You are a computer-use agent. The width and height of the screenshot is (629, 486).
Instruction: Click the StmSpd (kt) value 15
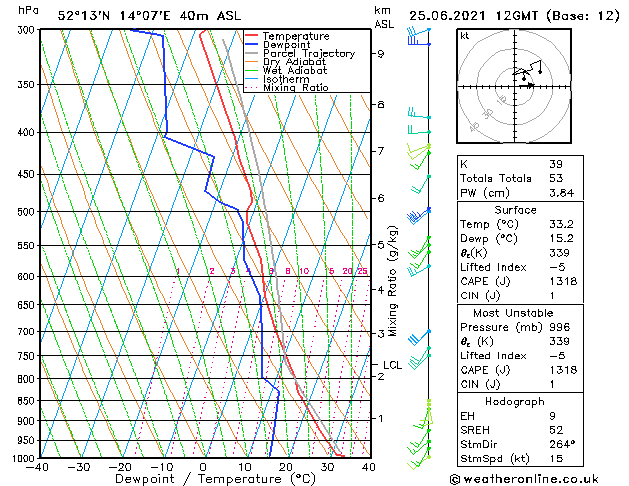tap(556, 458)
